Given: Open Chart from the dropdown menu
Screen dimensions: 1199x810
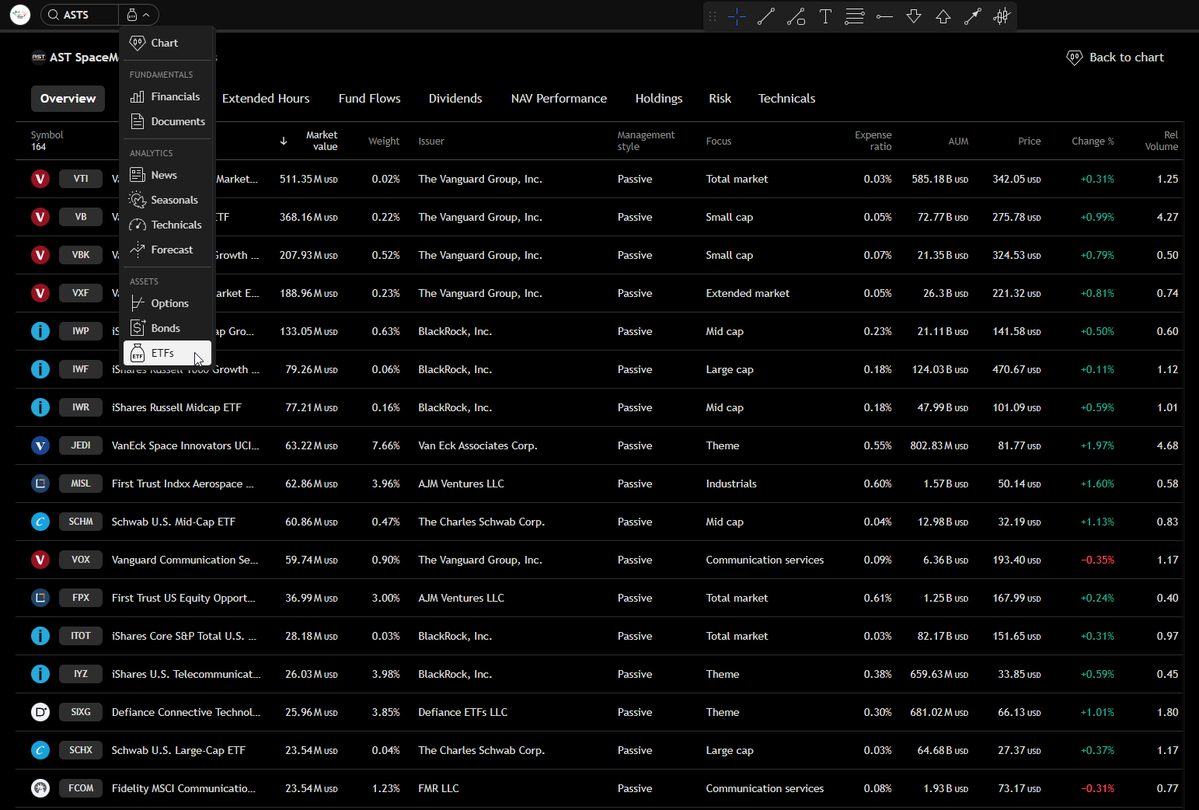Looking at the screenshot, I should tap(167, 43).
